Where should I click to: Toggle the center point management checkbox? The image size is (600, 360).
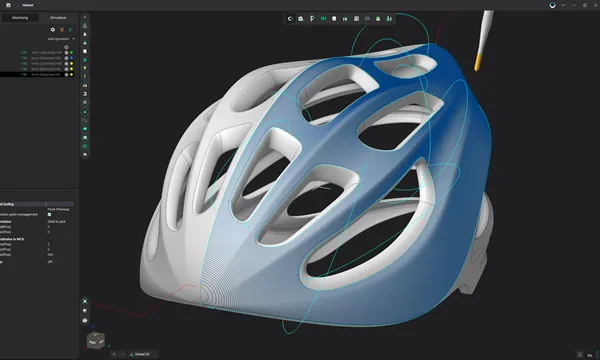coord(49,215)
